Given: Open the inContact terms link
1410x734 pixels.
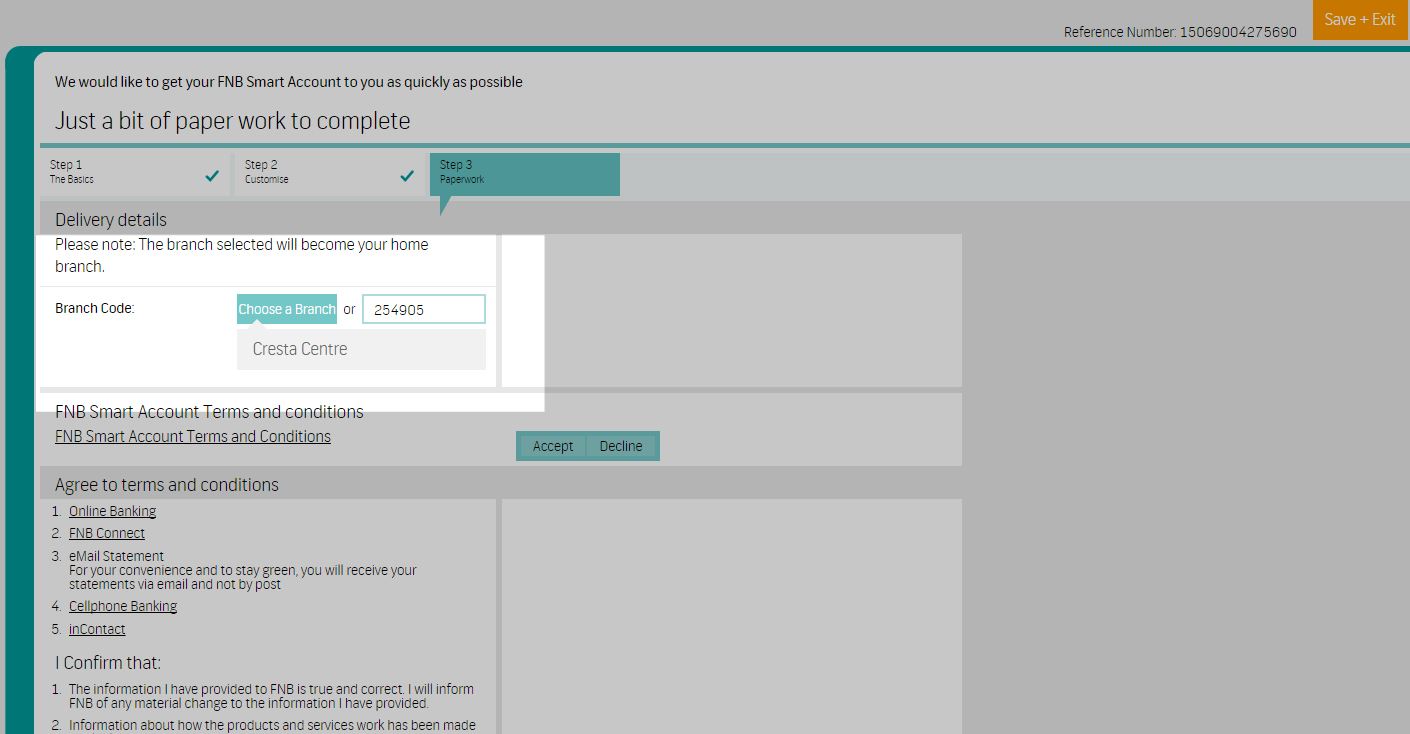Looking at the screenshot, I should point(97,629).
